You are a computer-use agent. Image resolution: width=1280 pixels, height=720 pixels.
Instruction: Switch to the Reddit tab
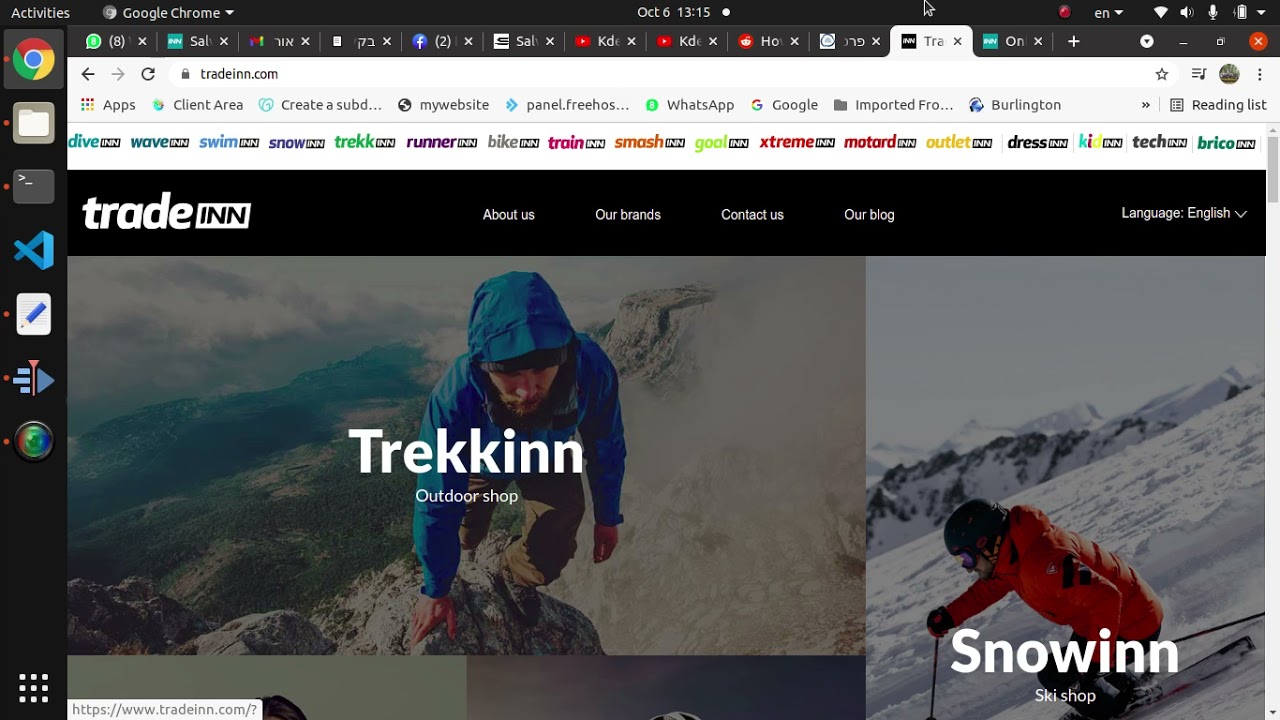(x=766, y=41)
